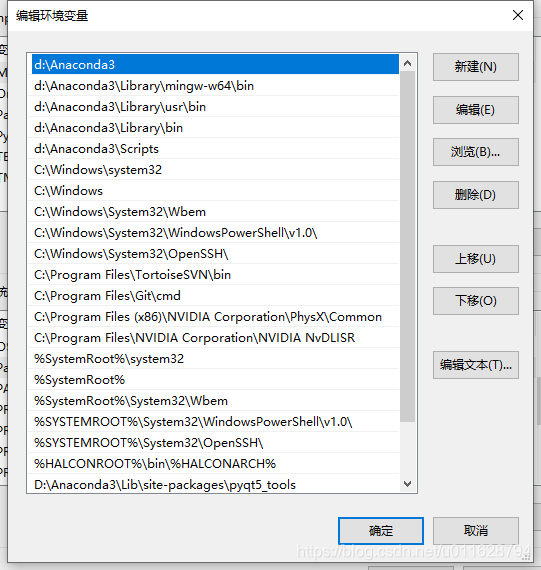The width and height of the screenshot is (541, 570).
Task: Select %HALCONROOT%\bin\%HALCONARCH% entry
Action: click(x=215, y=464)
